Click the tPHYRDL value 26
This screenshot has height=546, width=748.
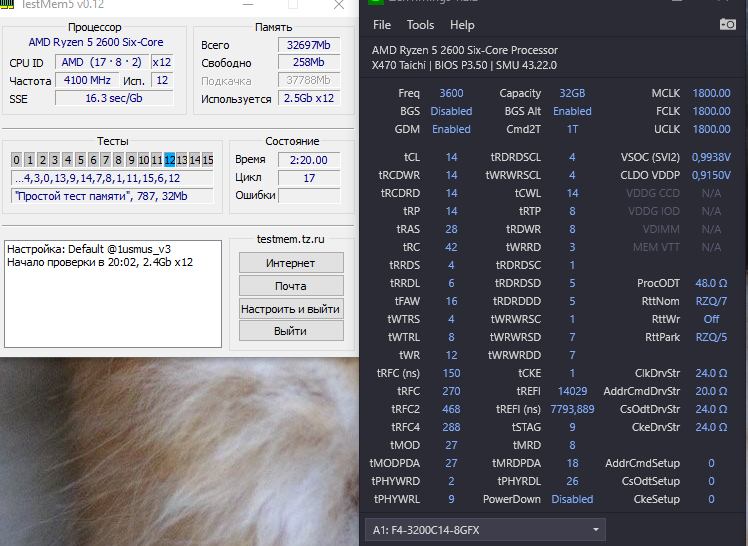point(572,481)
